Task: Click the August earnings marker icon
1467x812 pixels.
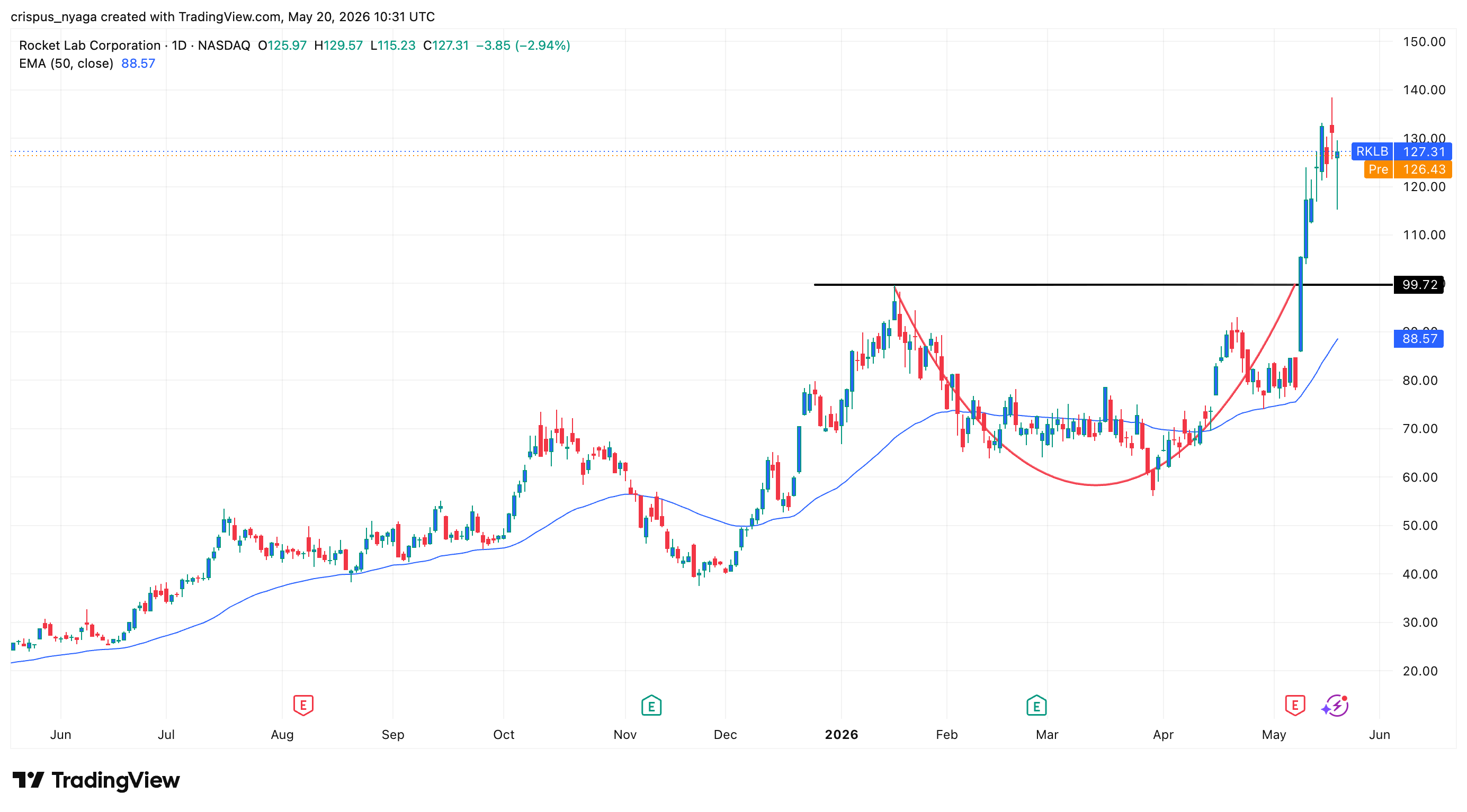Action: [303, 706]
